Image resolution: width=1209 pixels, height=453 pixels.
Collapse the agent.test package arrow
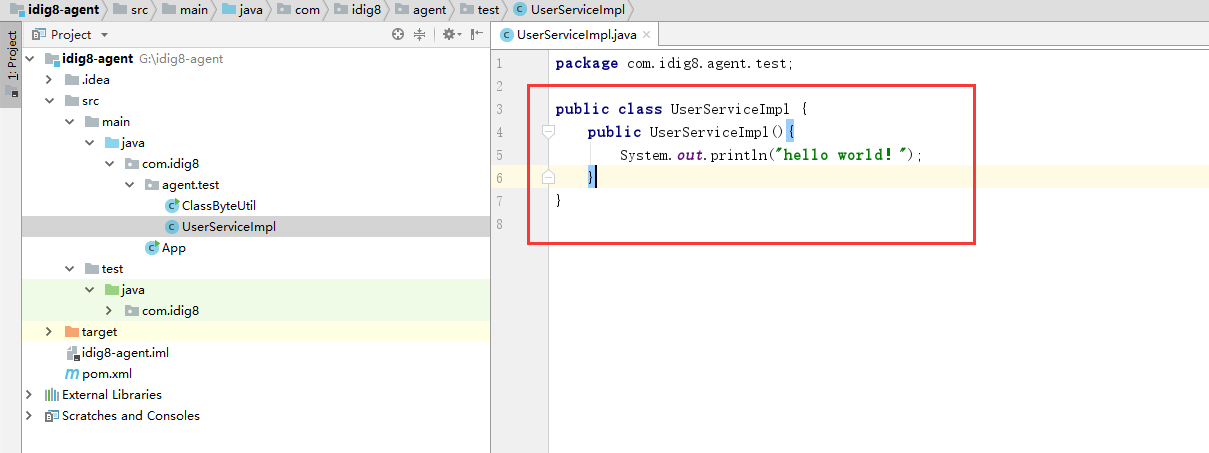pyautogui.click(x=129, y=185)
